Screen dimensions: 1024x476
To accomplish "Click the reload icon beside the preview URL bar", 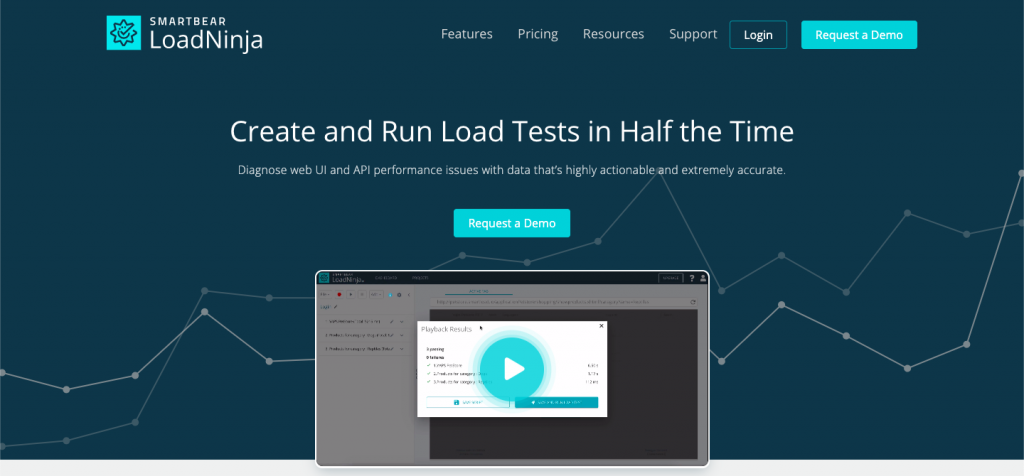I will (693, 302).
